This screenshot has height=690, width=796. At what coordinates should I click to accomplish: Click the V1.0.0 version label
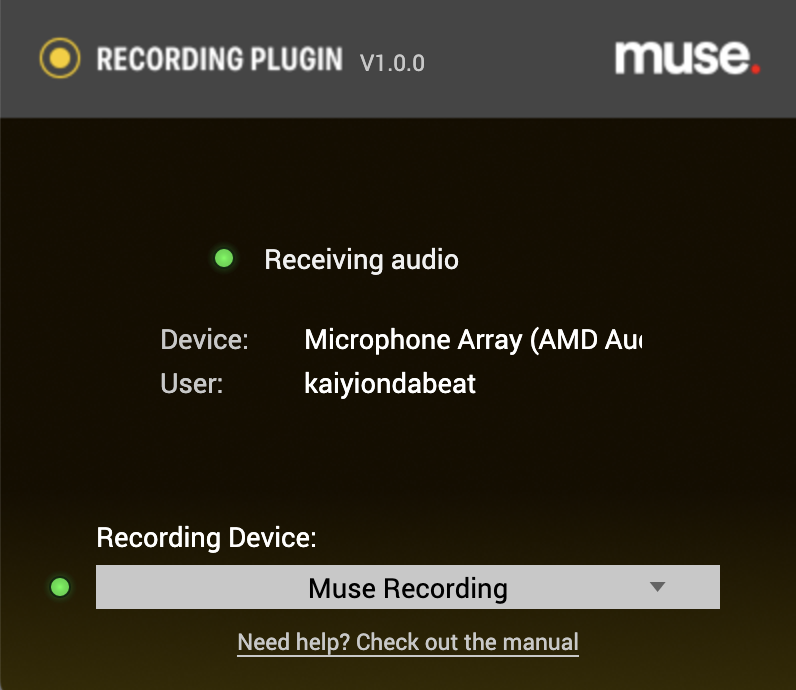[392, 63]
